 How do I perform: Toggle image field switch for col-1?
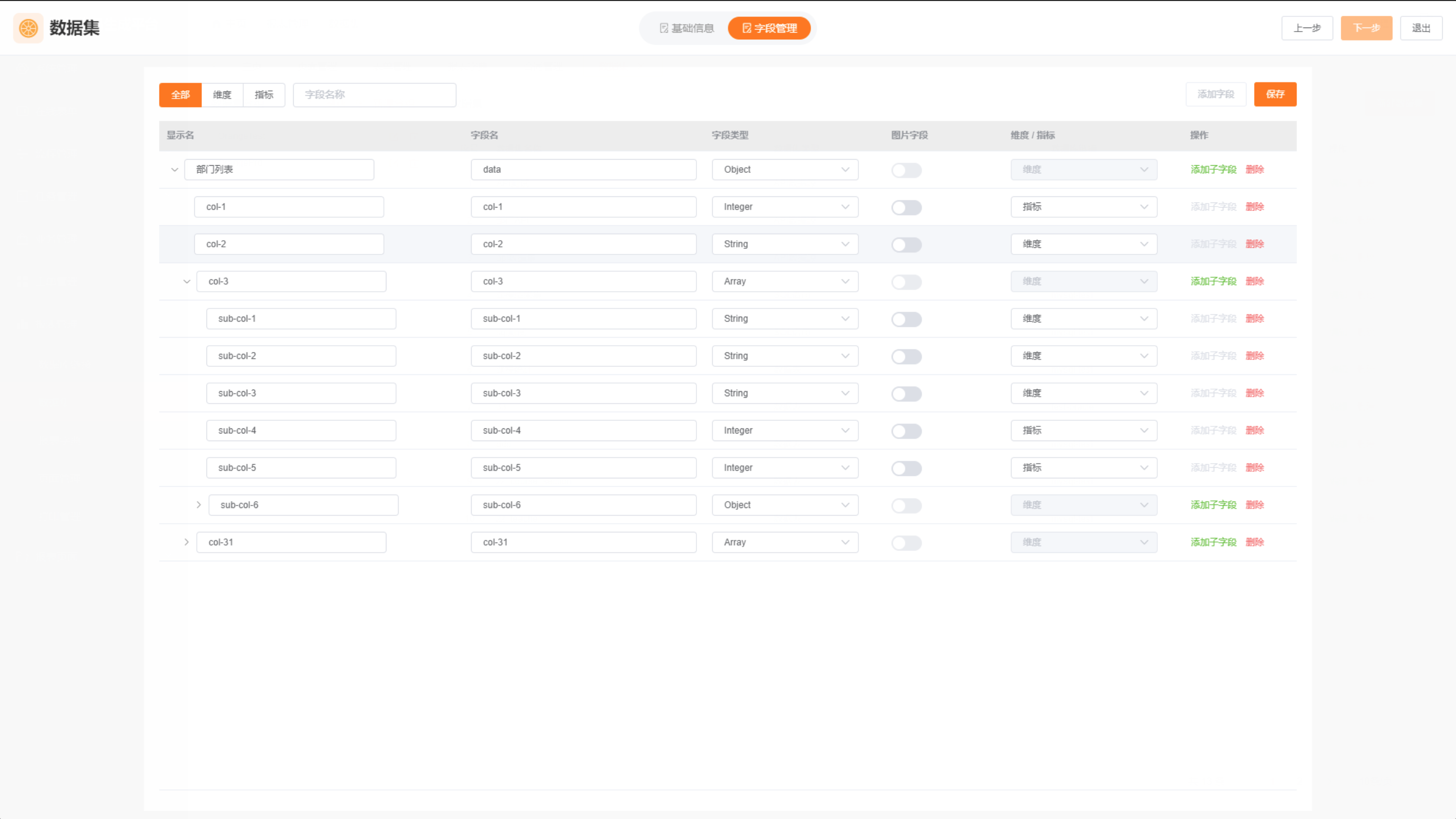pos(906,208)
